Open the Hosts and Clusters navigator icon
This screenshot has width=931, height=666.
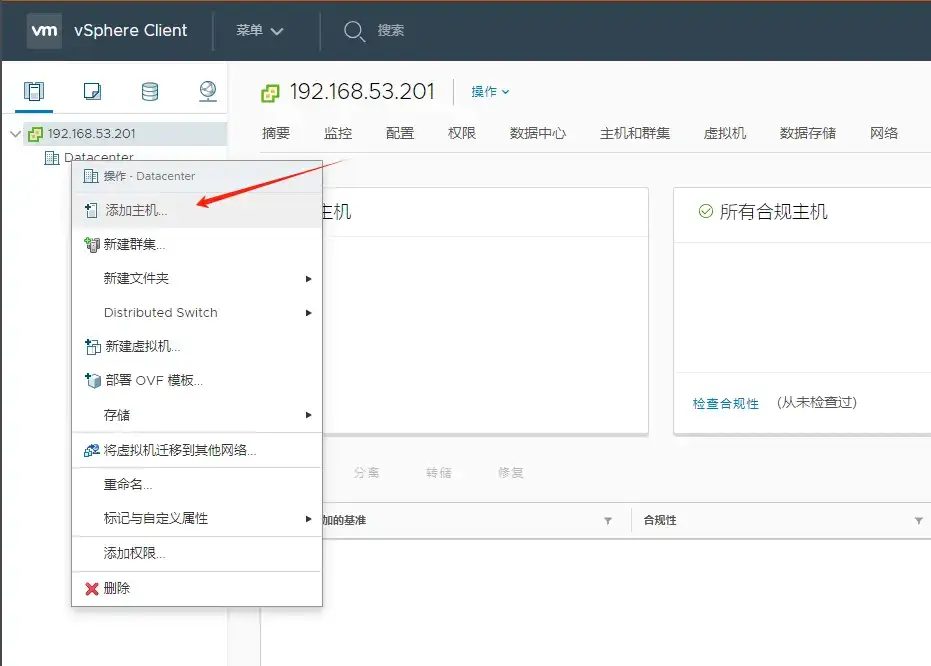34,89
